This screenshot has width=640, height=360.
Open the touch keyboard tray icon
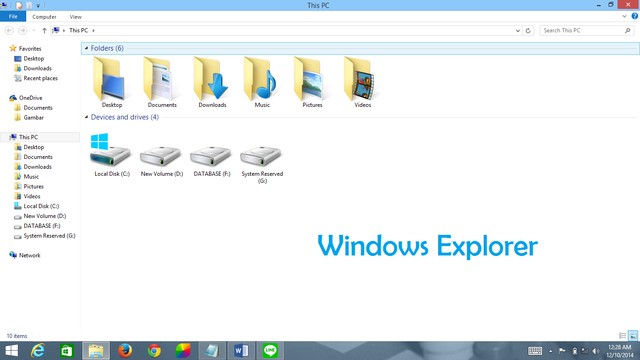pyautogui.click(x=535, y=351)
